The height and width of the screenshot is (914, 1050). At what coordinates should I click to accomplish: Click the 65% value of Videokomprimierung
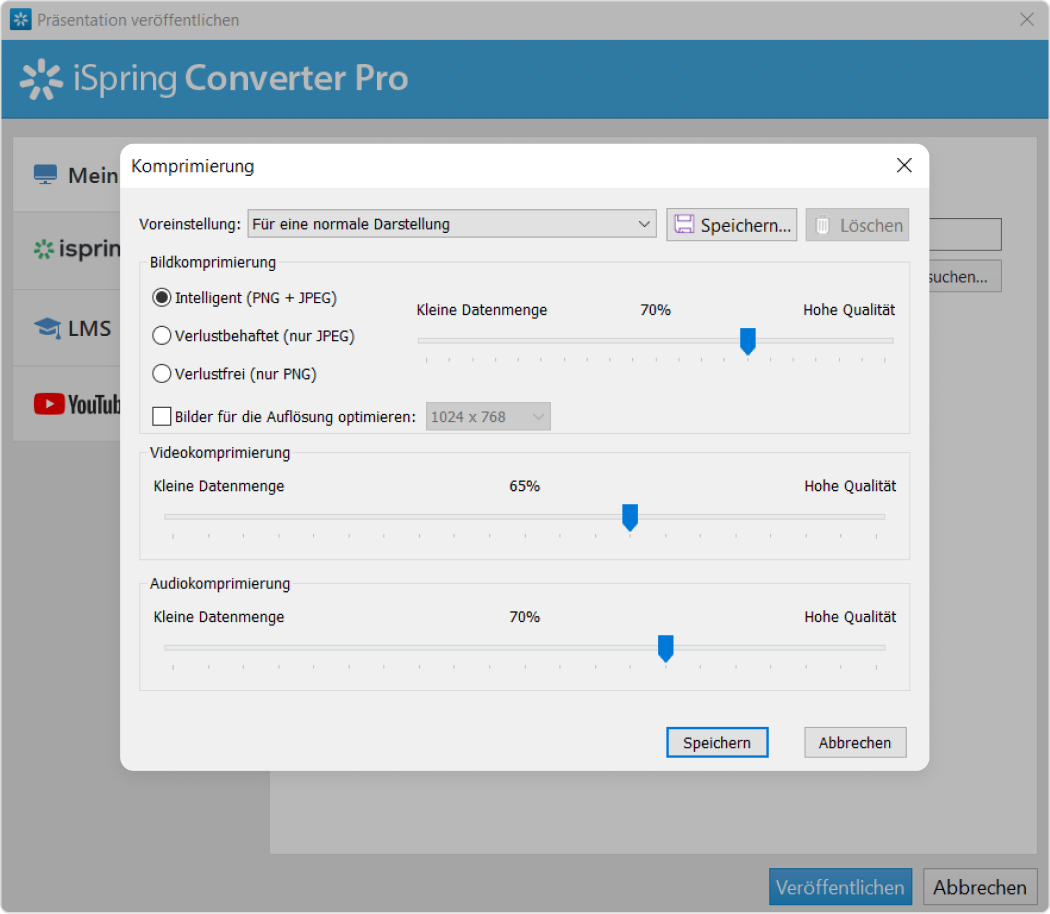(524, 486)
